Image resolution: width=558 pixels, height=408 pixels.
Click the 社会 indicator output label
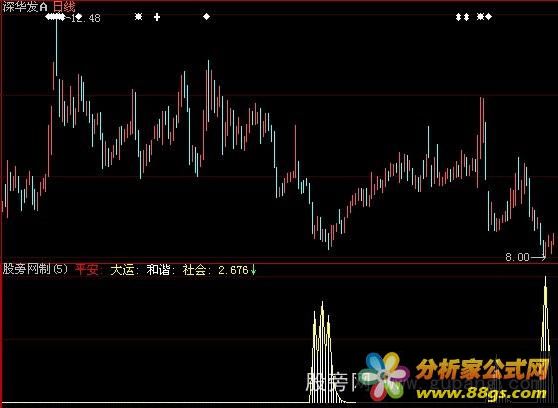[x=194, y=270]
